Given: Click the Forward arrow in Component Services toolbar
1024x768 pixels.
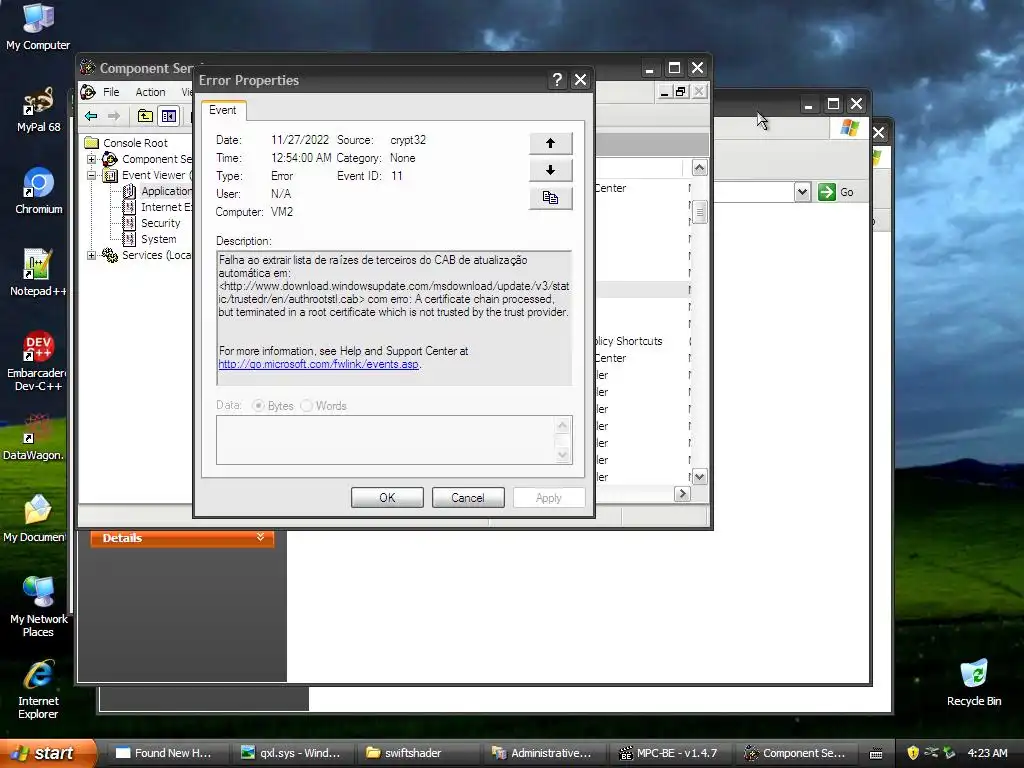Looking at the screenshot, I should [114, 116].
